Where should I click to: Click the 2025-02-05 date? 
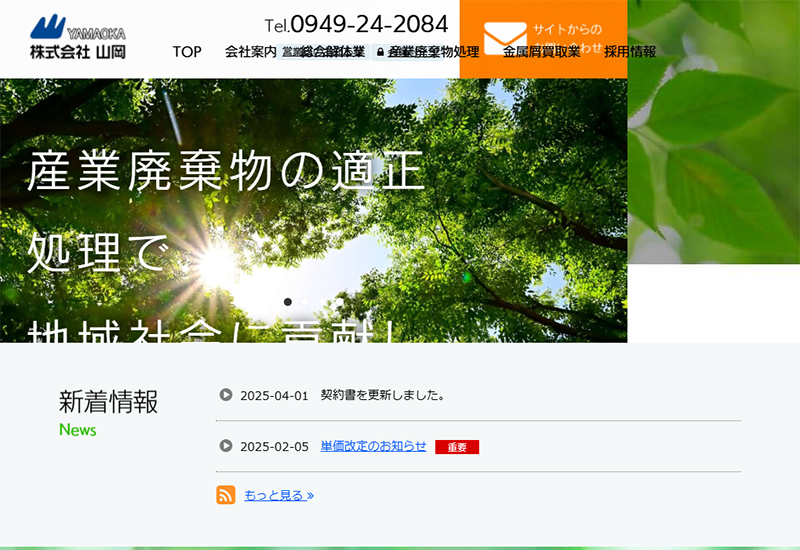point(274,447)
